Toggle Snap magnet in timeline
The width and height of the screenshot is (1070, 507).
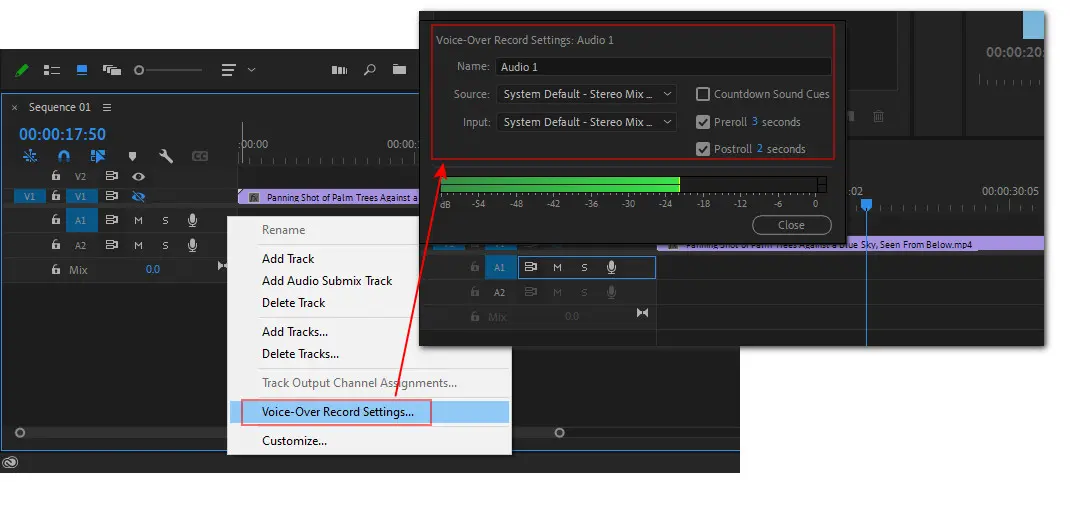coord(63,156)
